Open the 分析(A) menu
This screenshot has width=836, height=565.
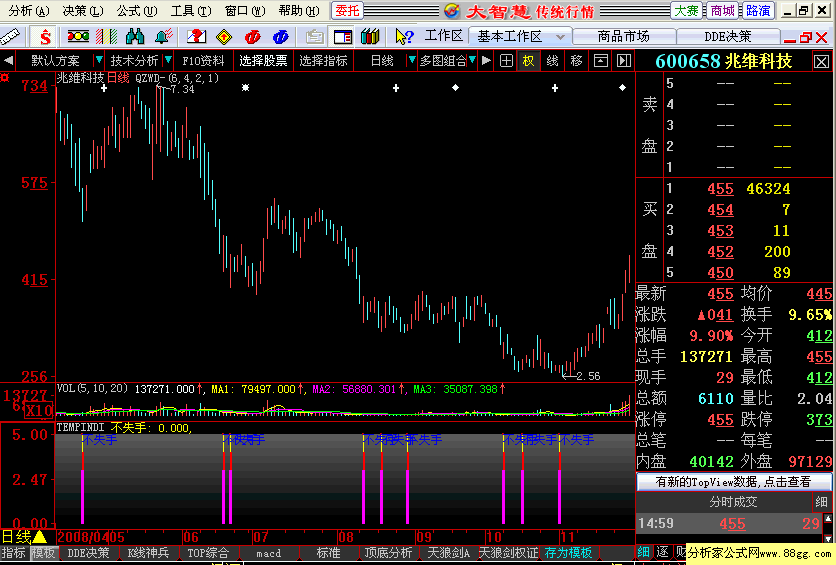[29, 11]
